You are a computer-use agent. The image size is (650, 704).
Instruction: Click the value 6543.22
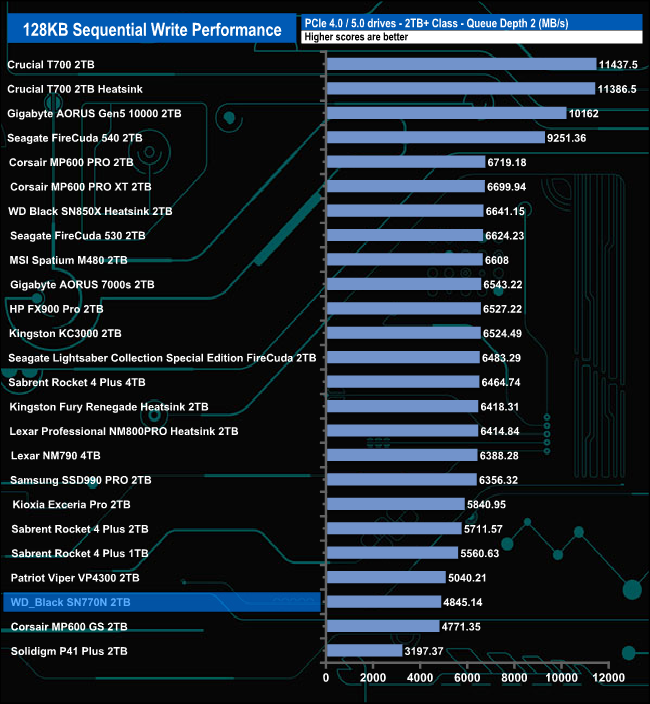(x=503, y=285)
